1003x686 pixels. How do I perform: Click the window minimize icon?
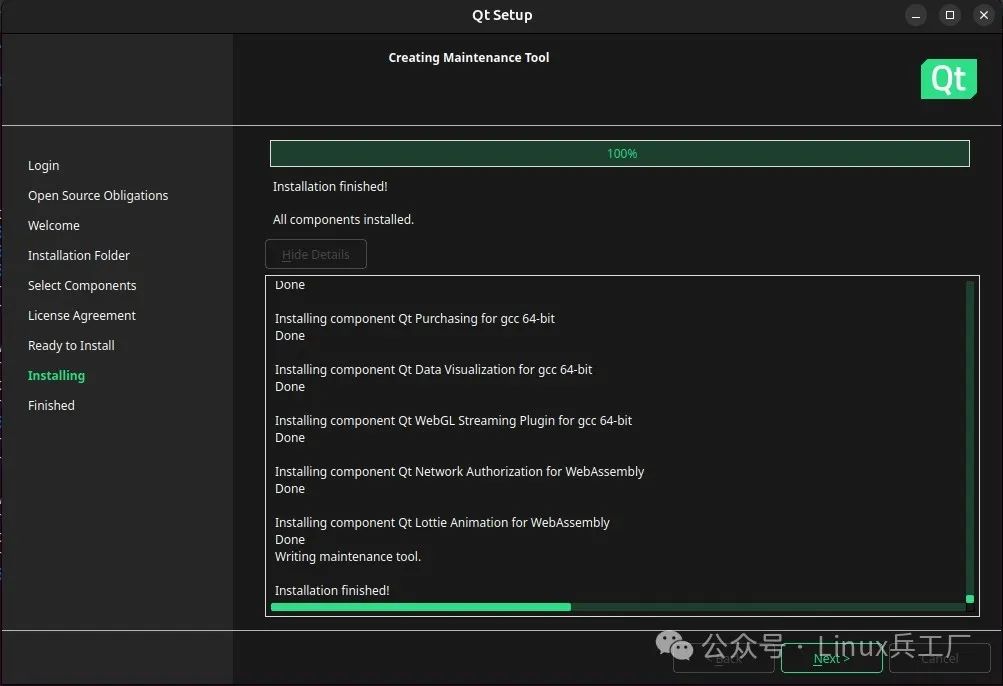point(915,15)
